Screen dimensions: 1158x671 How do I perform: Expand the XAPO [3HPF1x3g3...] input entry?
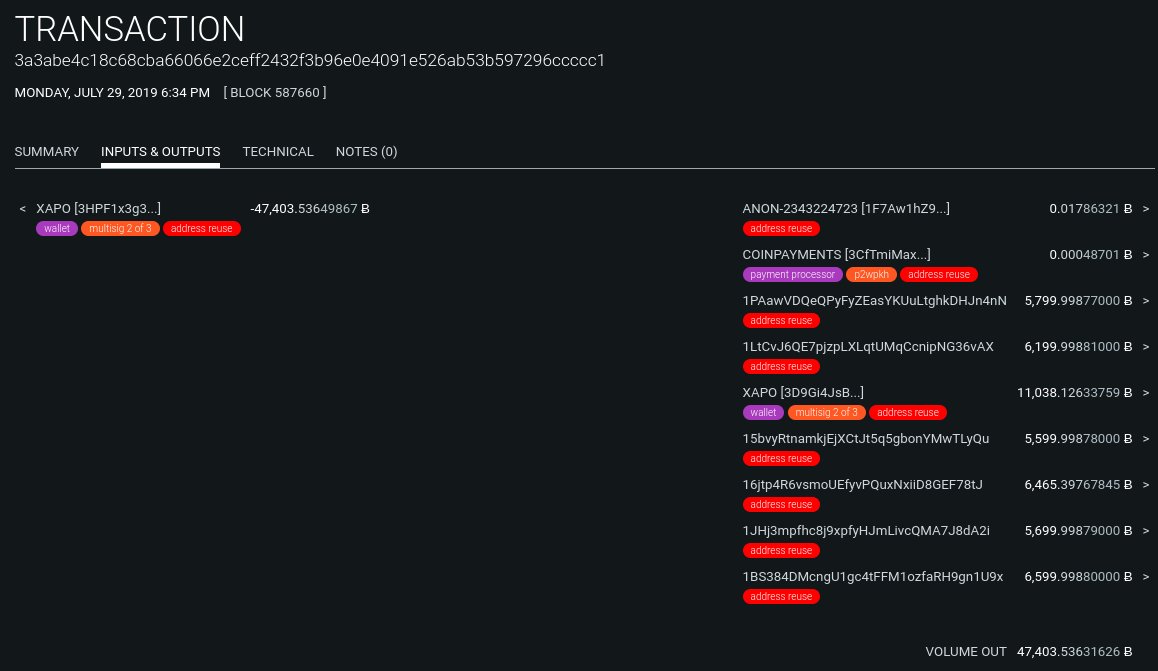[x=98, y=208]
